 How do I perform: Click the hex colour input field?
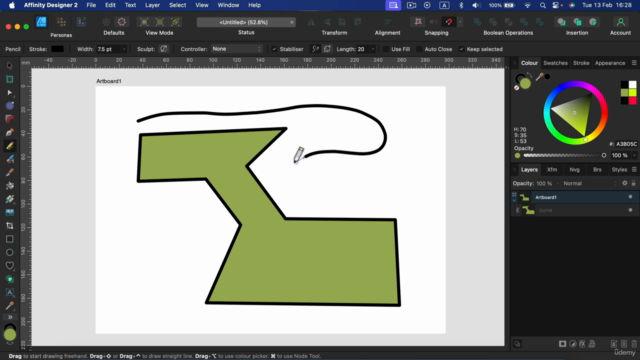tap(626, 144)
